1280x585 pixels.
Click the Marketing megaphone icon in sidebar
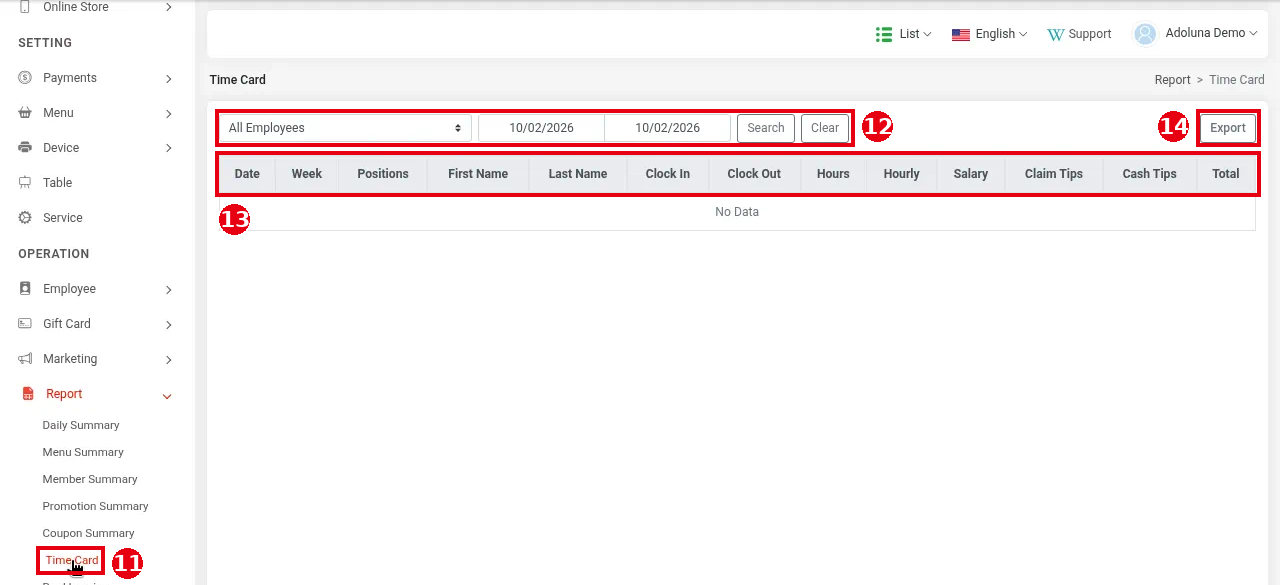pos(25,359)
